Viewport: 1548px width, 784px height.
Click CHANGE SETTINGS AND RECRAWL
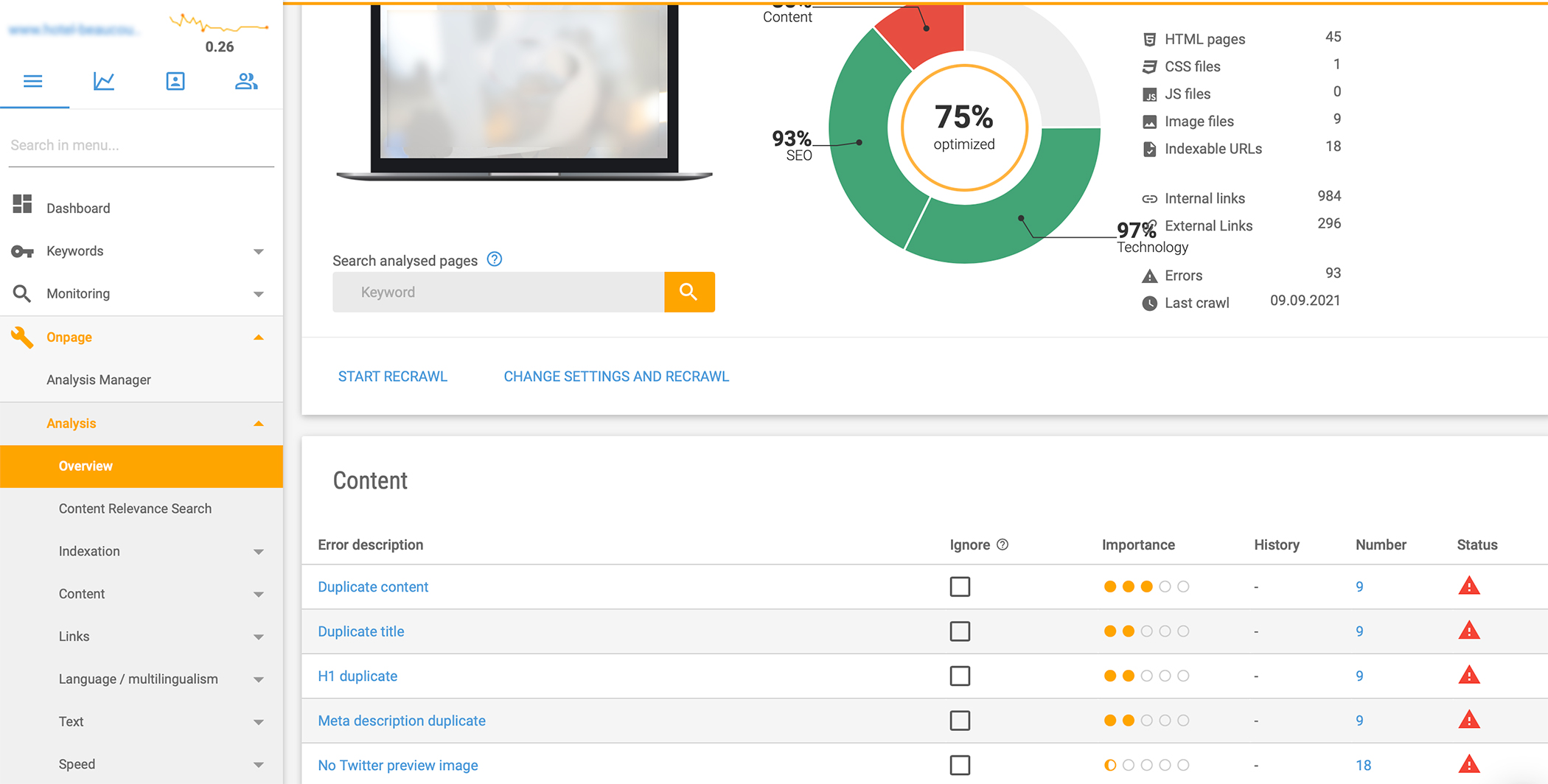[x=616, y=377]
